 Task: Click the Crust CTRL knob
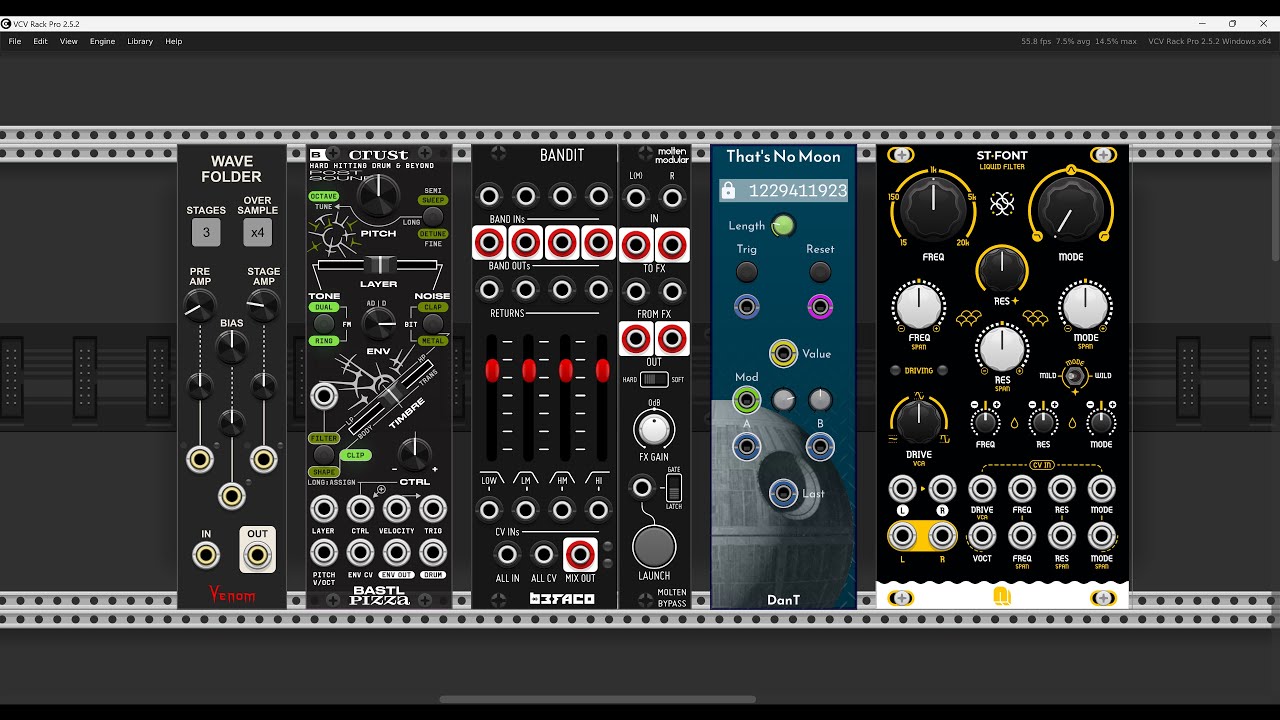click(x=414, y=455)
